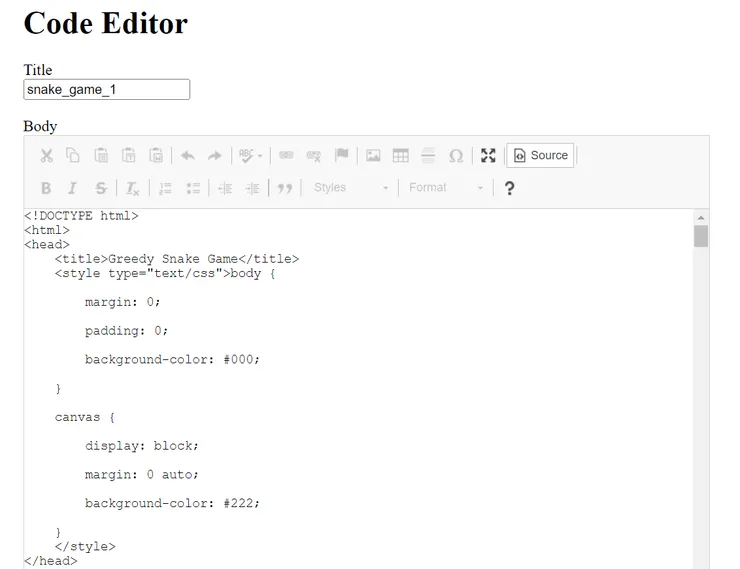Screen dimensions: 740x569
Task: Insert a numbered list
Action: (165, 188)
